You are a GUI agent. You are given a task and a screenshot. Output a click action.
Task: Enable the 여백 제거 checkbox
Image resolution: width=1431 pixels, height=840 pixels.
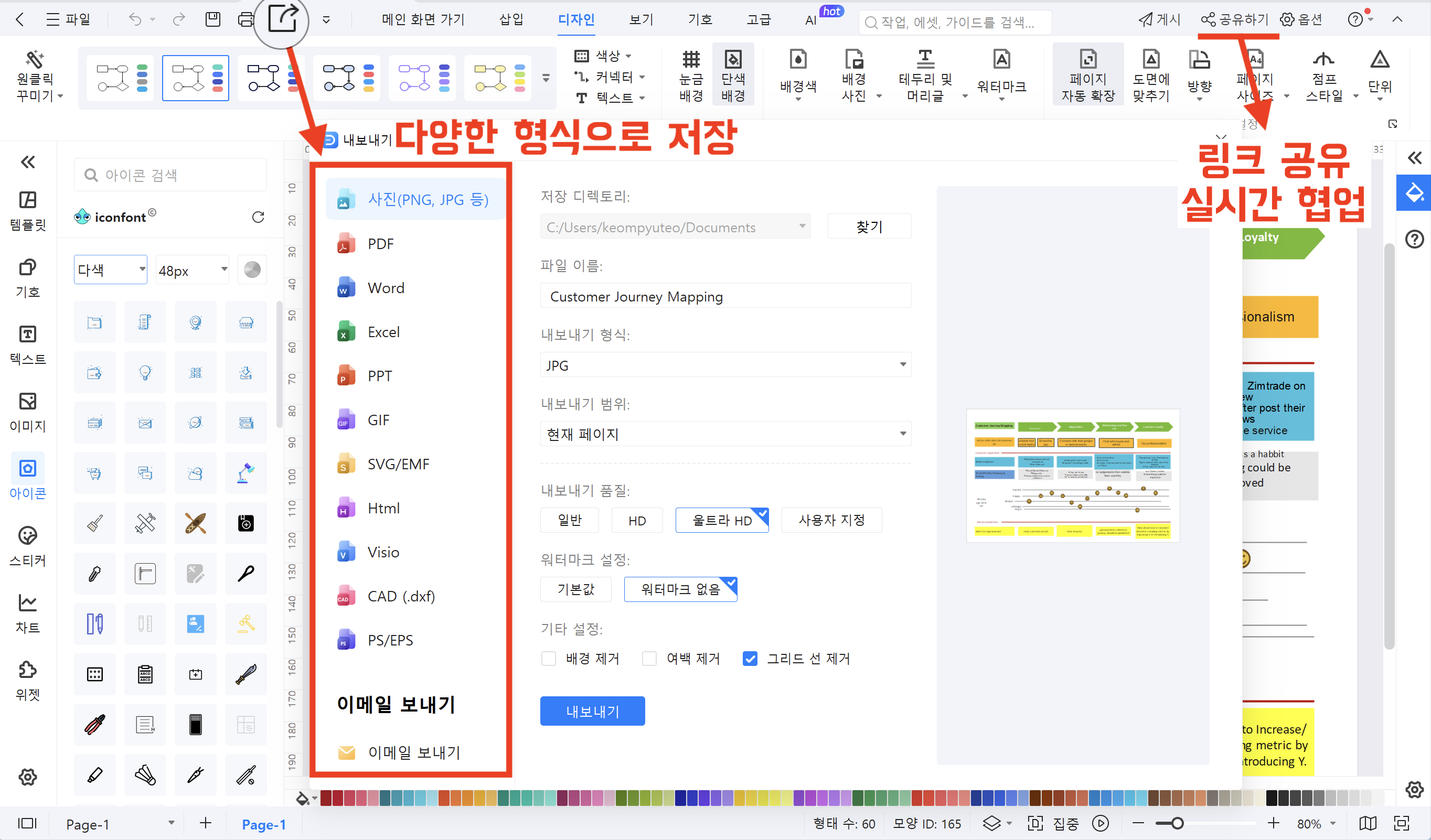click(x=649, y=659)
